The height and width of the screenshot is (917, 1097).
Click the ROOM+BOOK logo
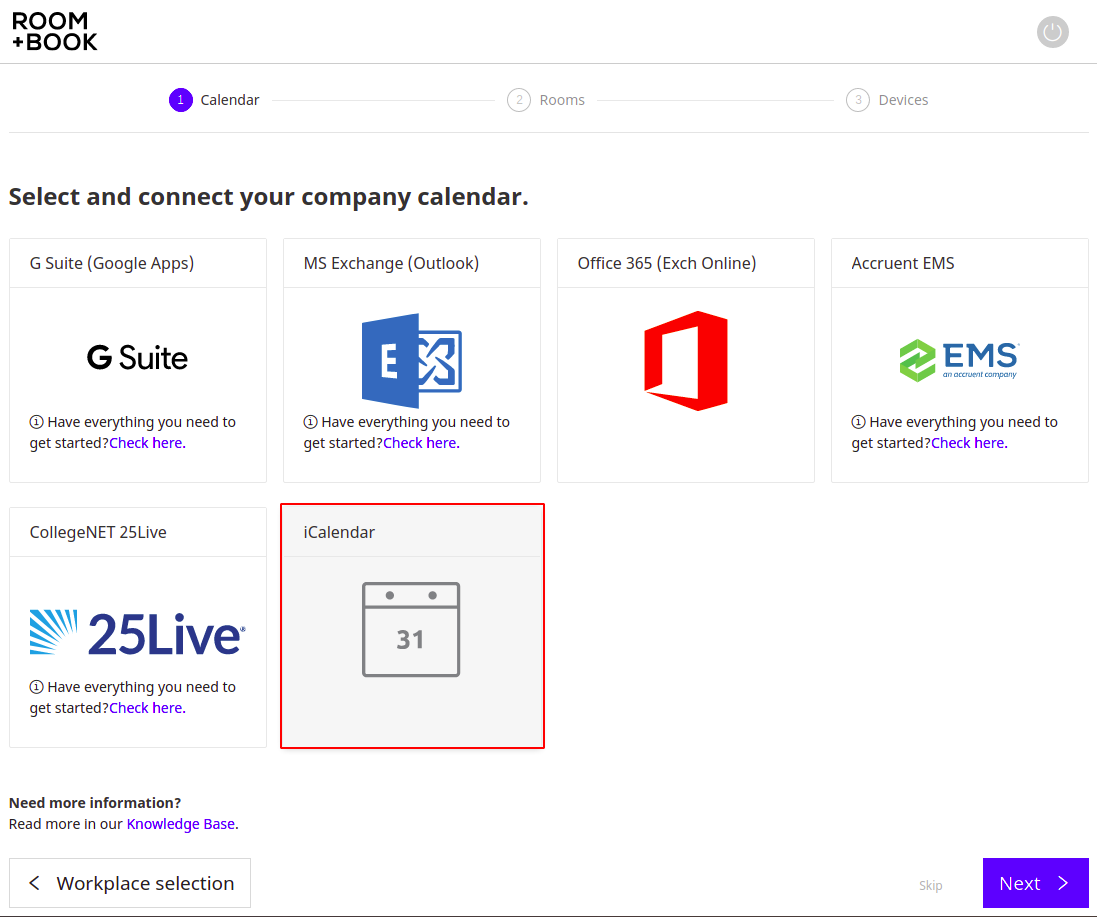click(x=55, y=31)
